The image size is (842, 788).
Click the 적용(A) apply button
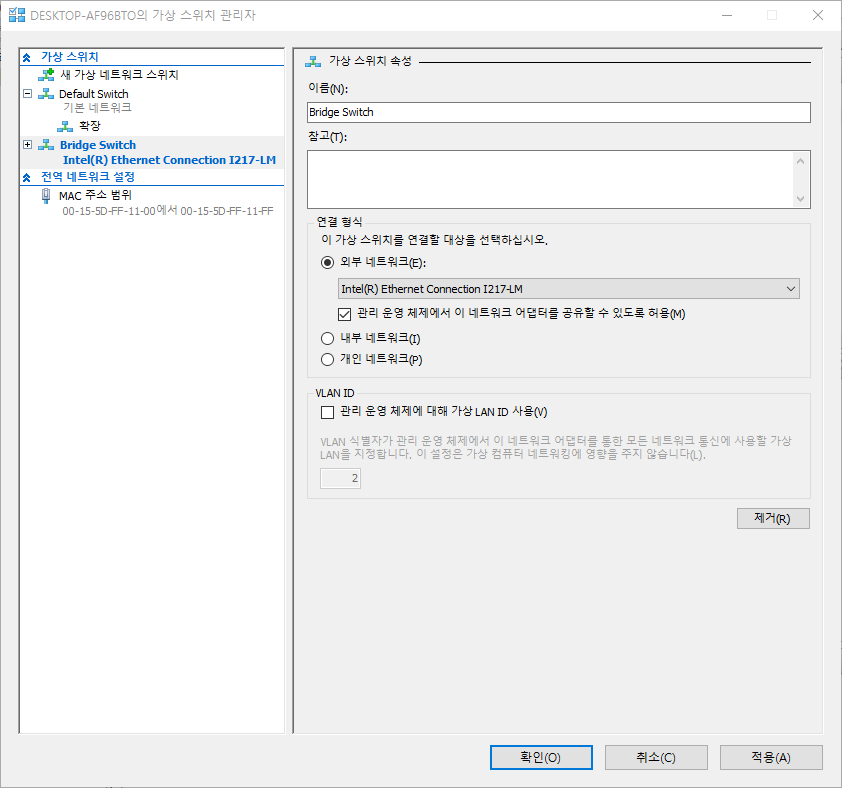click(771, 757)
